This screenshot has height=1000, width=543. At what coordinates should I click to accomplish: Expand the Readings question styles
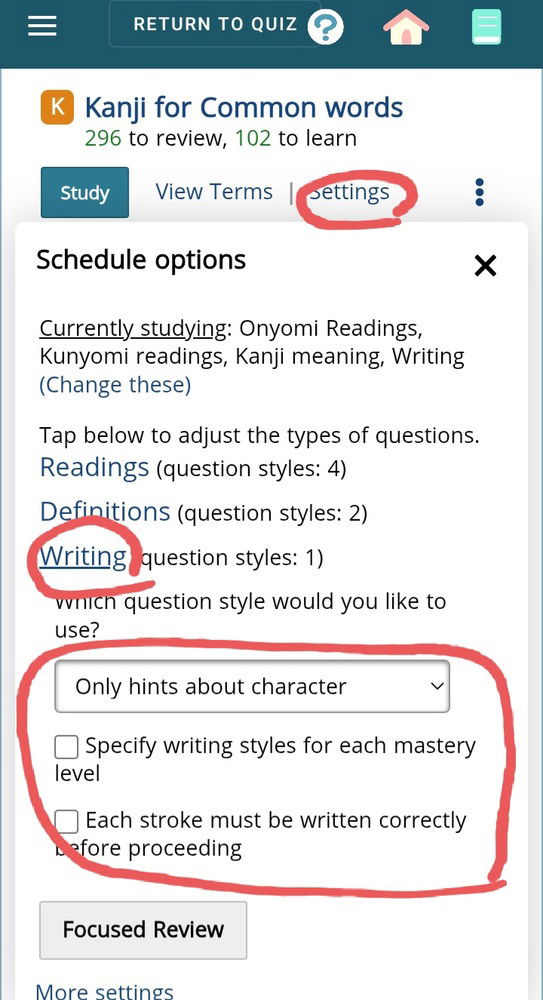tap(94, 467)
